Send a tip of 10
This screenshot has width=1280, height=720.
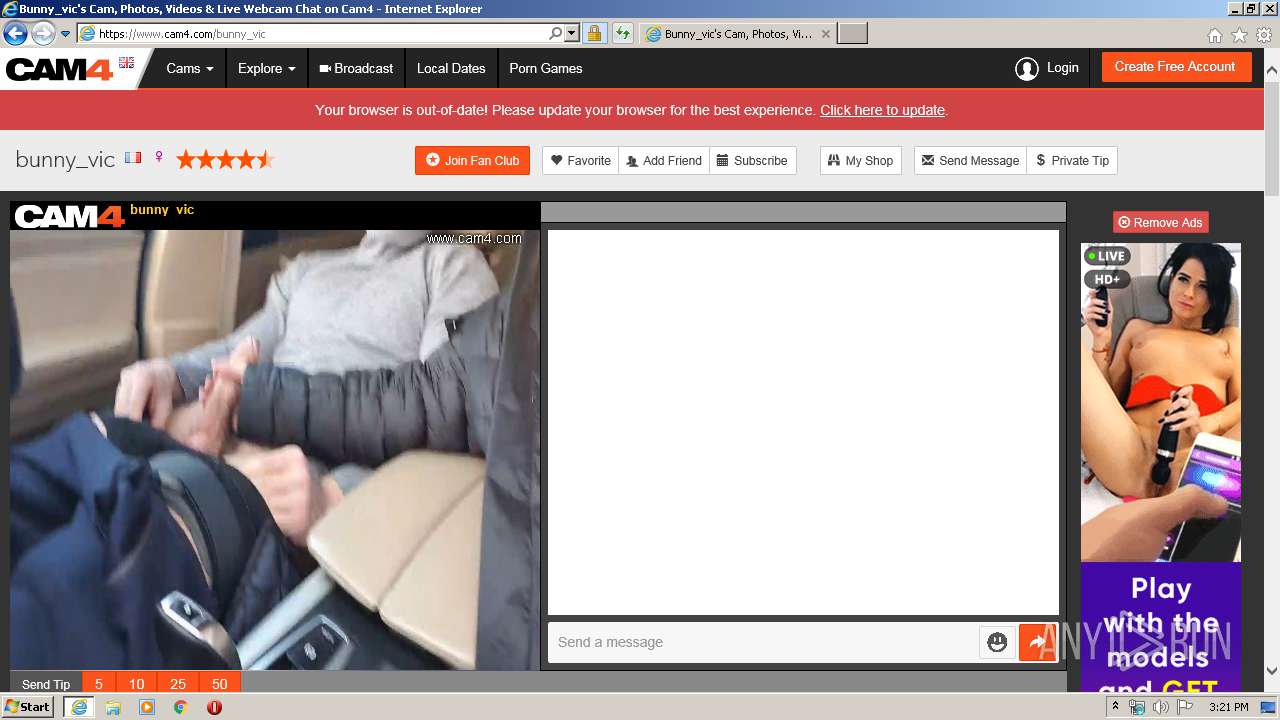click(137, 684)
